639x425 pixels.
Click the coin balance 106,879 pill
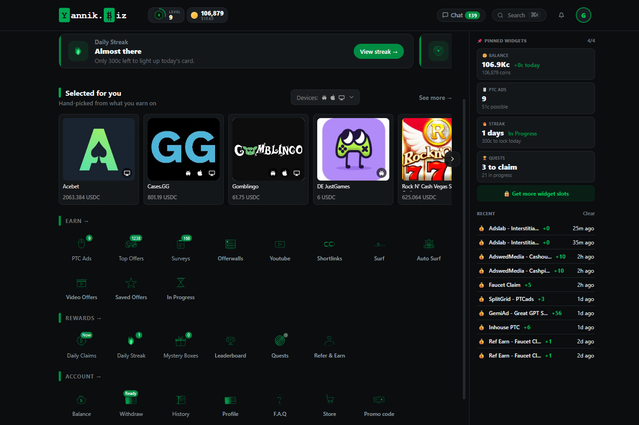207,15
